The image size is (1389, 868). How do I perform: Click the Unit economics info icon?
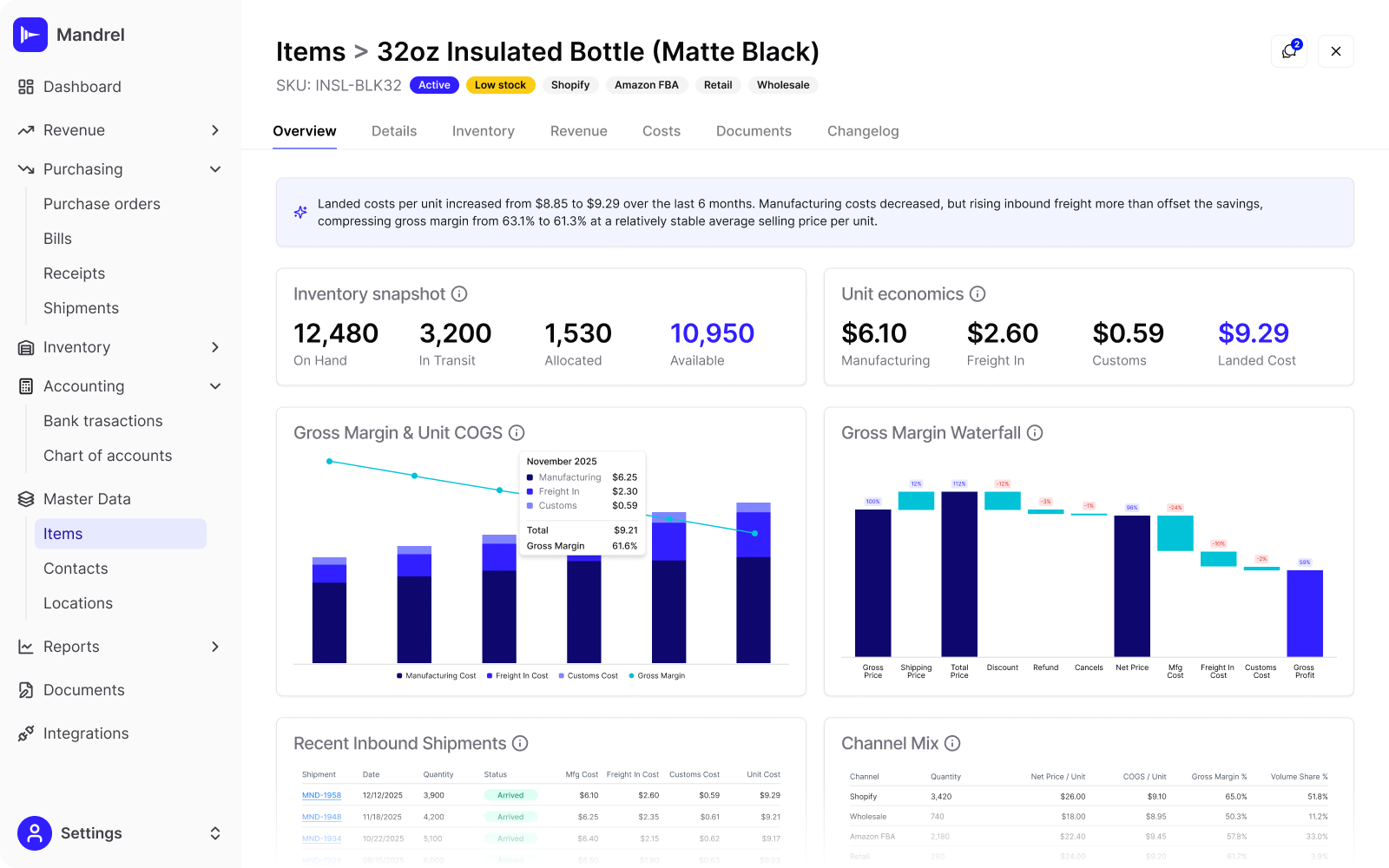(x=978, y=293)
